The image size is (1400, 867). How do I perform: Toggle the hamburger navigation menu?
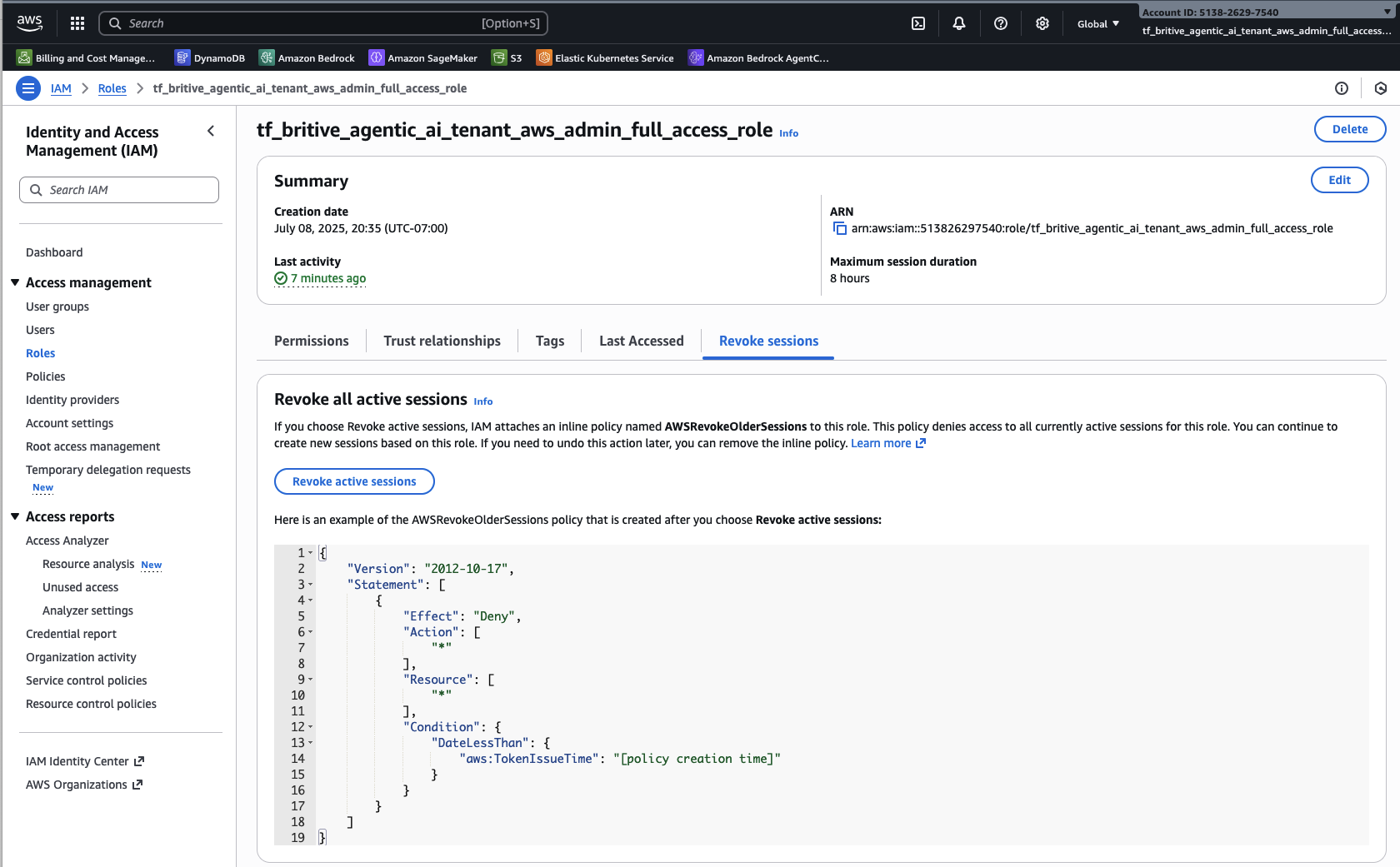click(28, 88)
